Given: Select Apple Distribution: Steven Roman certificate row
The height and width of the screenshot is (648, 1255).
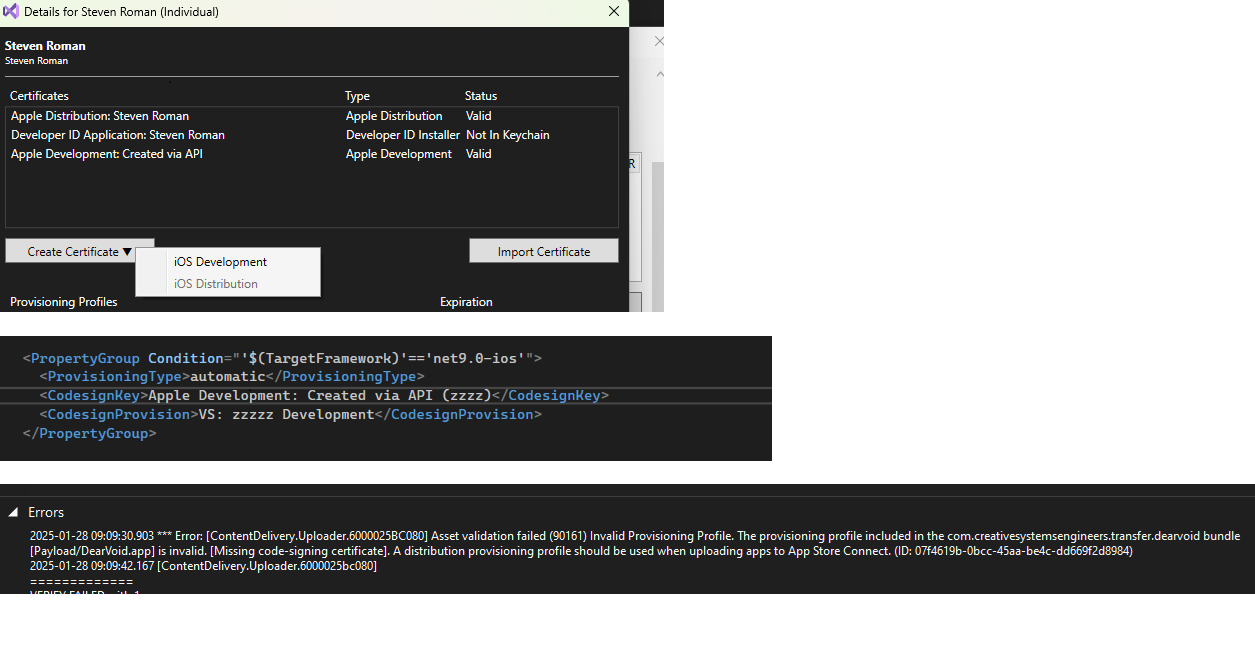Looking at the screenshot, I should (312, 116).
